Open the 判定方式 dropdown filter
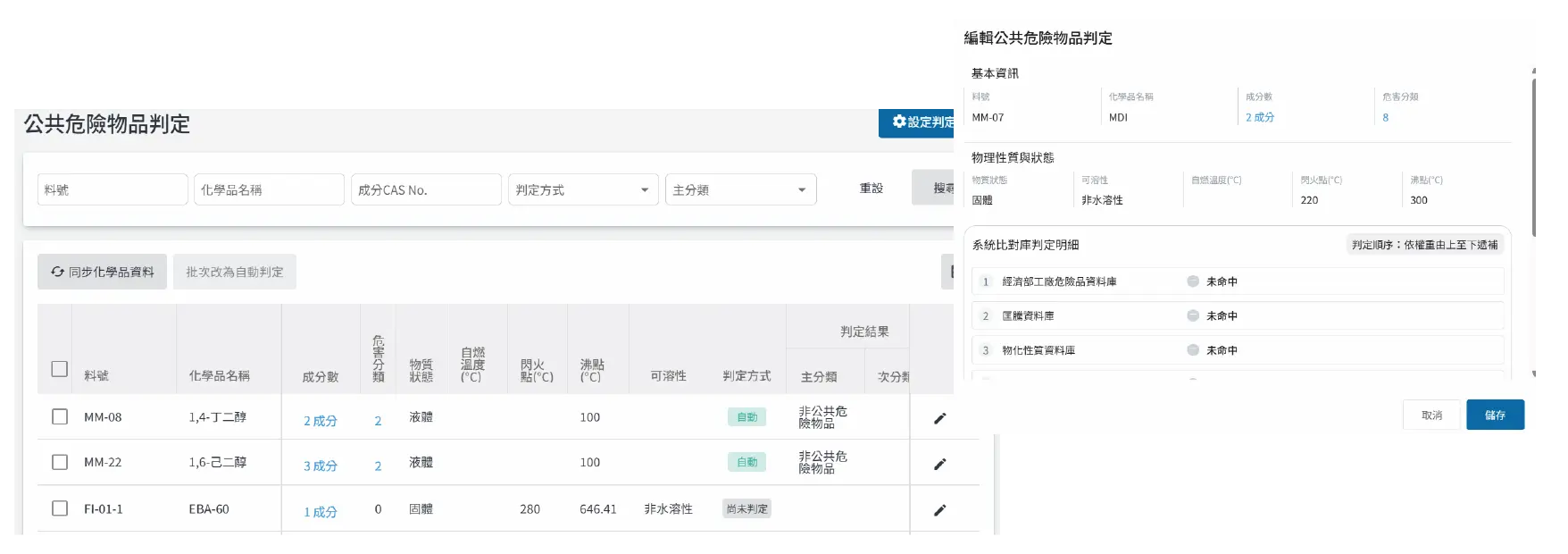The image size is (1568, 554). 583,189
